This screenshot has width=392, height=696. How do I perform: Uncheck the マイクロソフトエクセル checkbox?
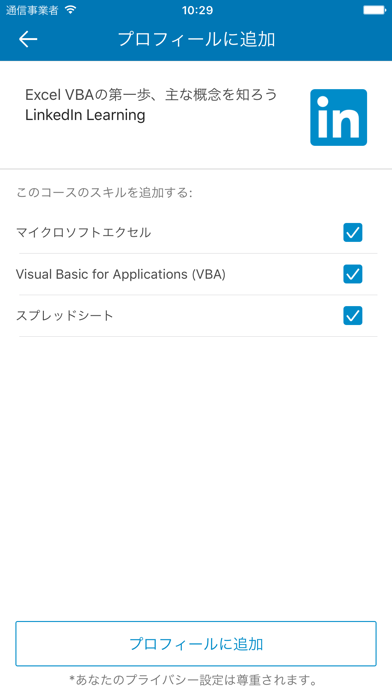(352, 233)
